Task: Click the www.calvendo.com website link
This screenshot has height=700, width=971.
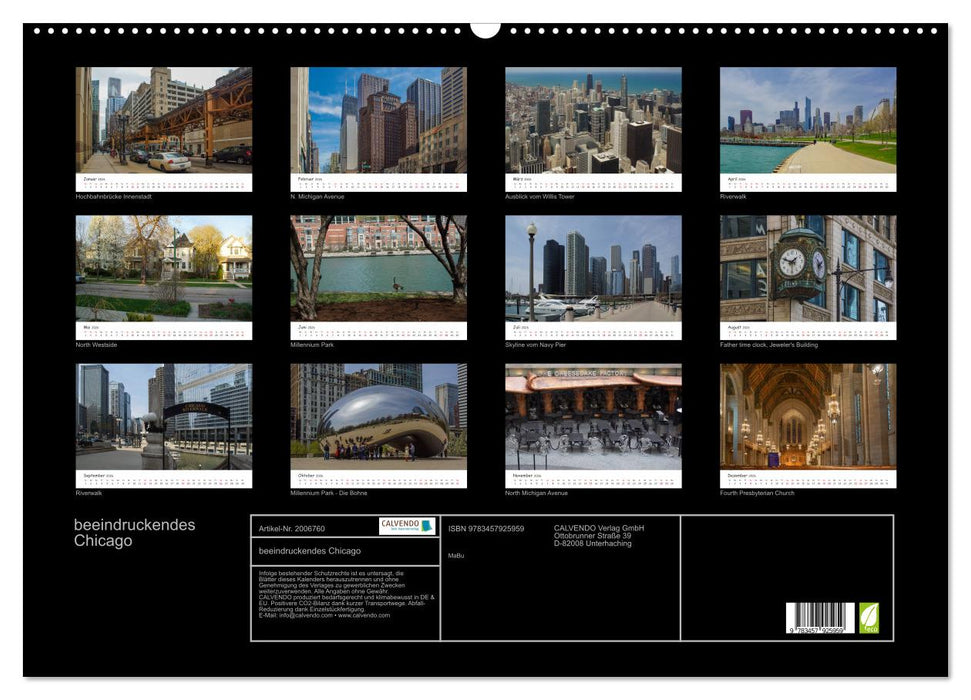Action: coord(366,617)
